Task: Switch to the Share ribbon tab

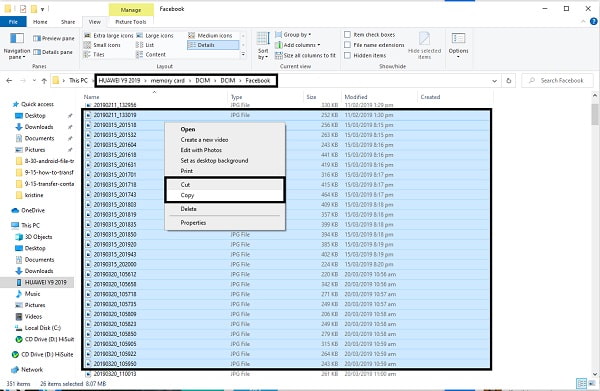Action: 68,22
